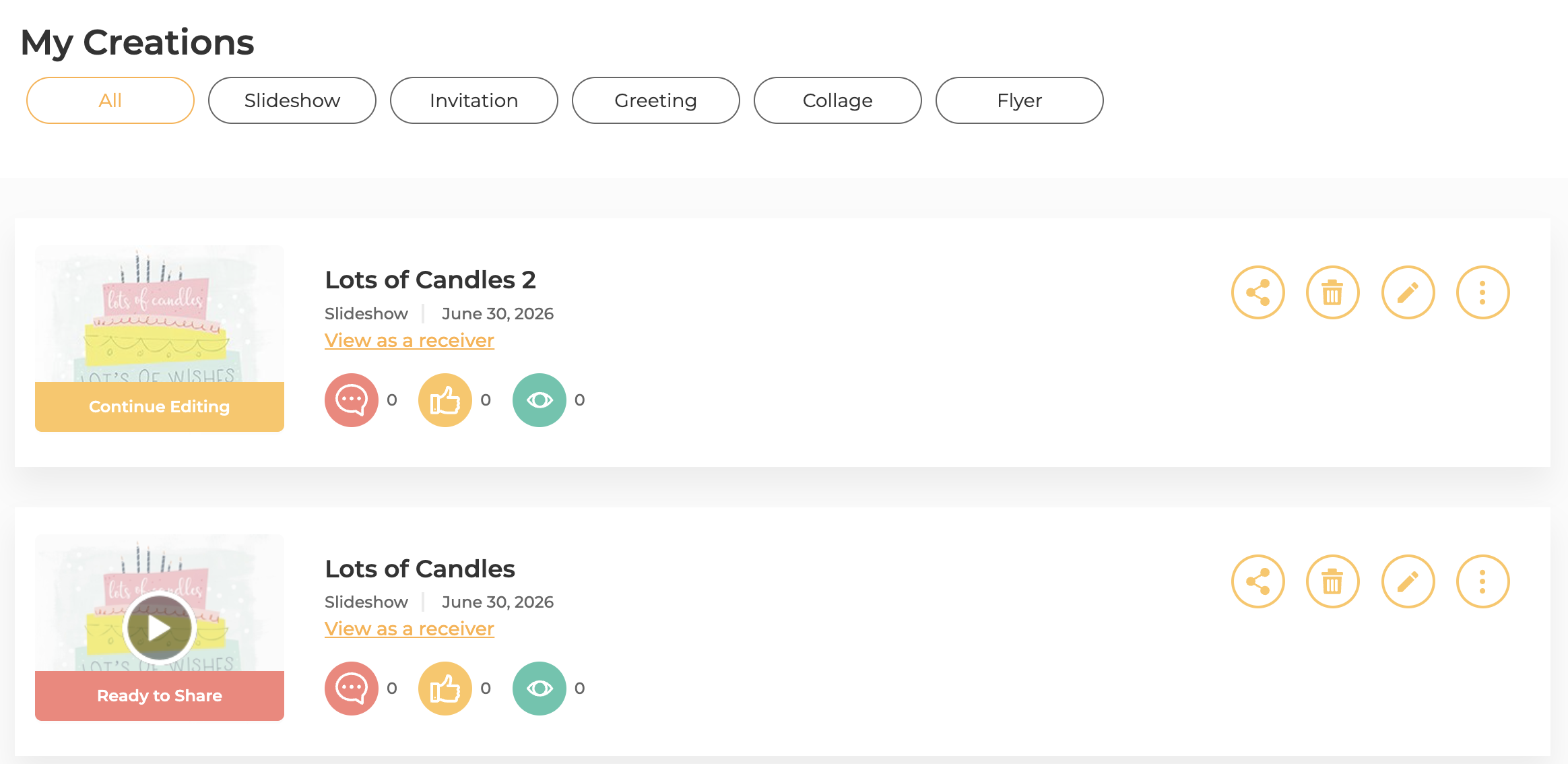
Task: Open comments on Lots of Candles 2
Action: coord(352,400)
